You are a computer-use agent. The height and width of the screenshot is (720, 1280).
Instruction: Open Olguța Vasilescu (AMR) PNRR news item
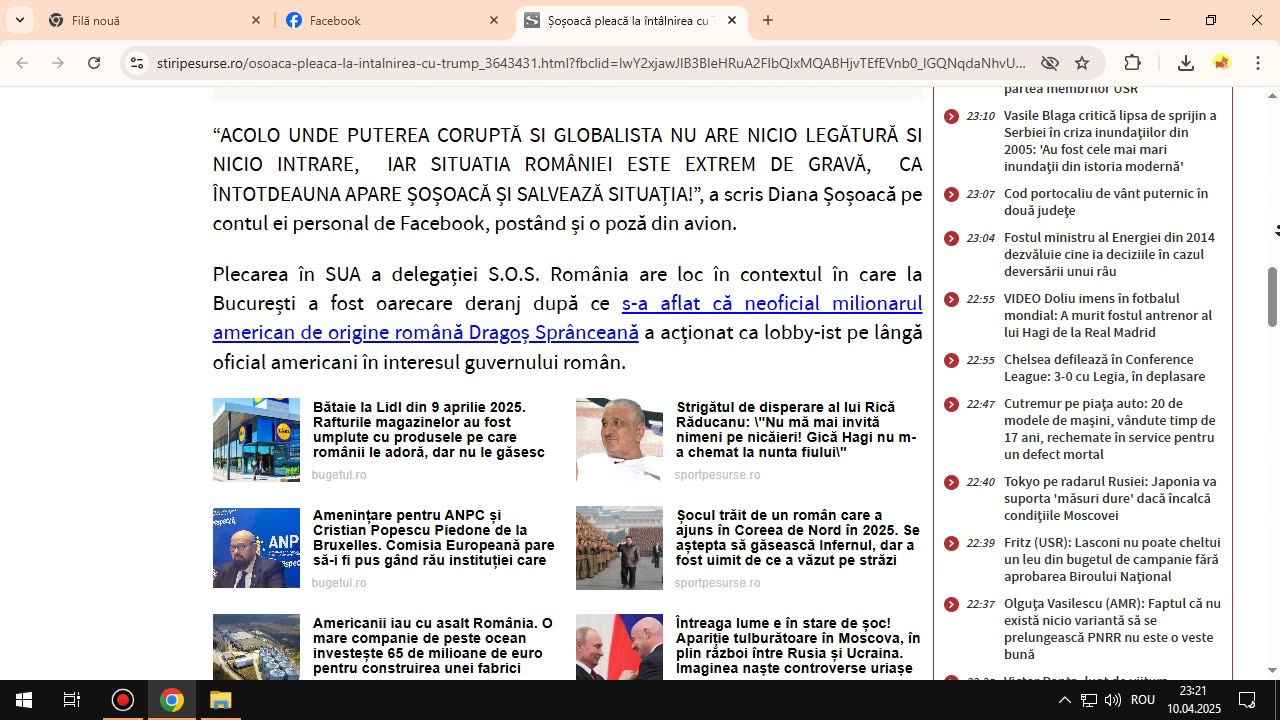click(1112, 629)
